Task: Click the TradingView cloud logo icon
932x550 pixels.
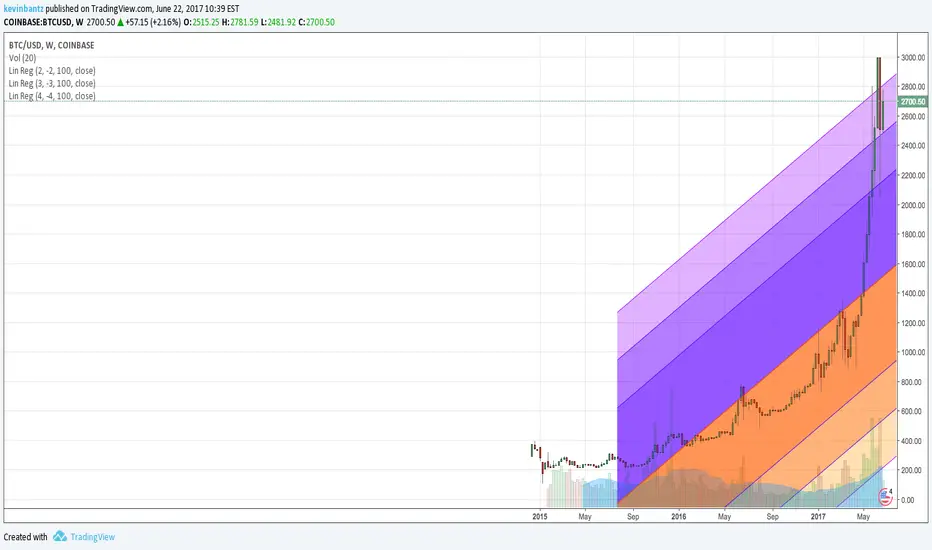Action: tap(59, 536)
